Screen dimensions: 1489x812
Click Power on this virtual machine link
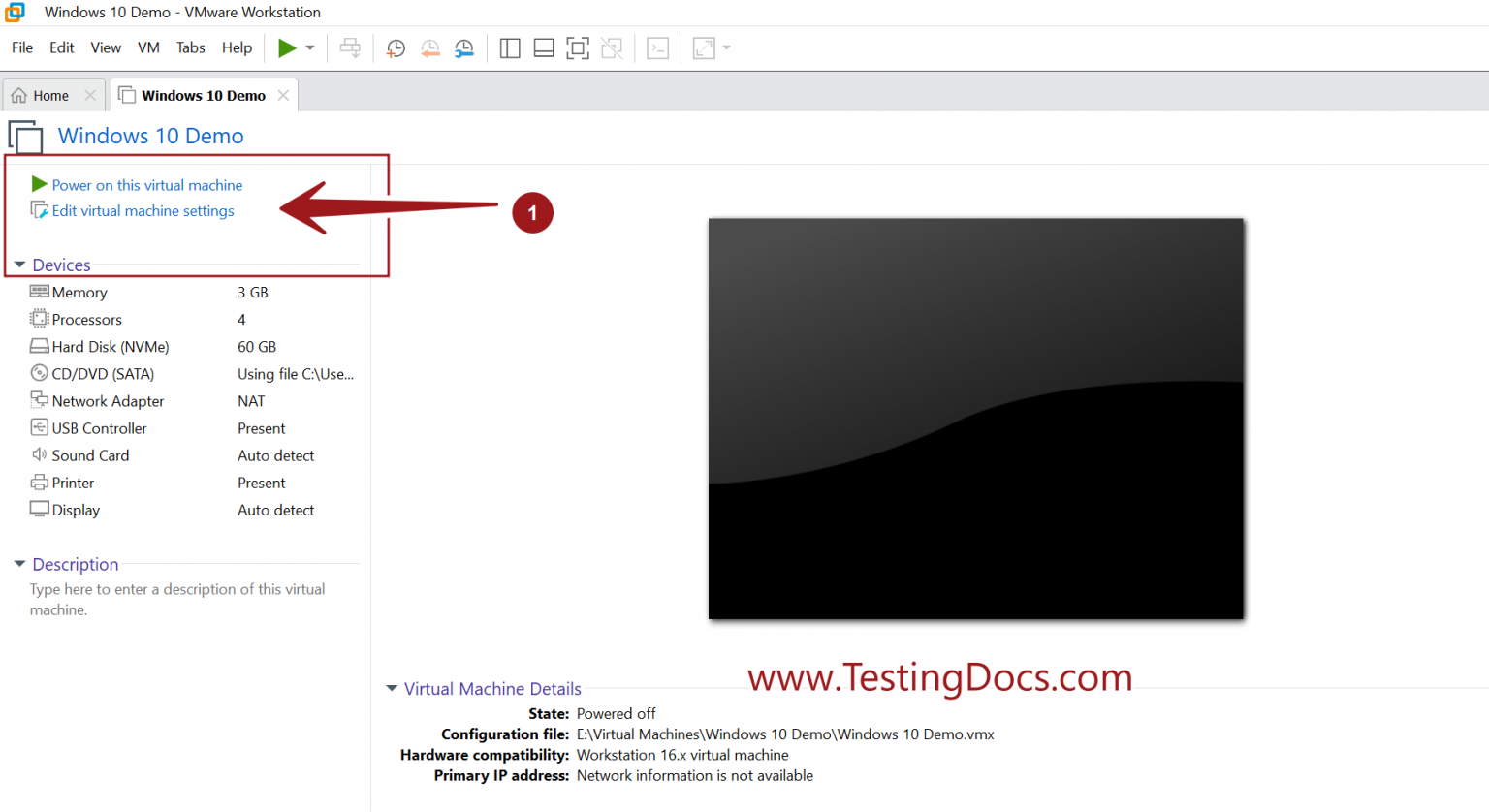coord(146,185)
